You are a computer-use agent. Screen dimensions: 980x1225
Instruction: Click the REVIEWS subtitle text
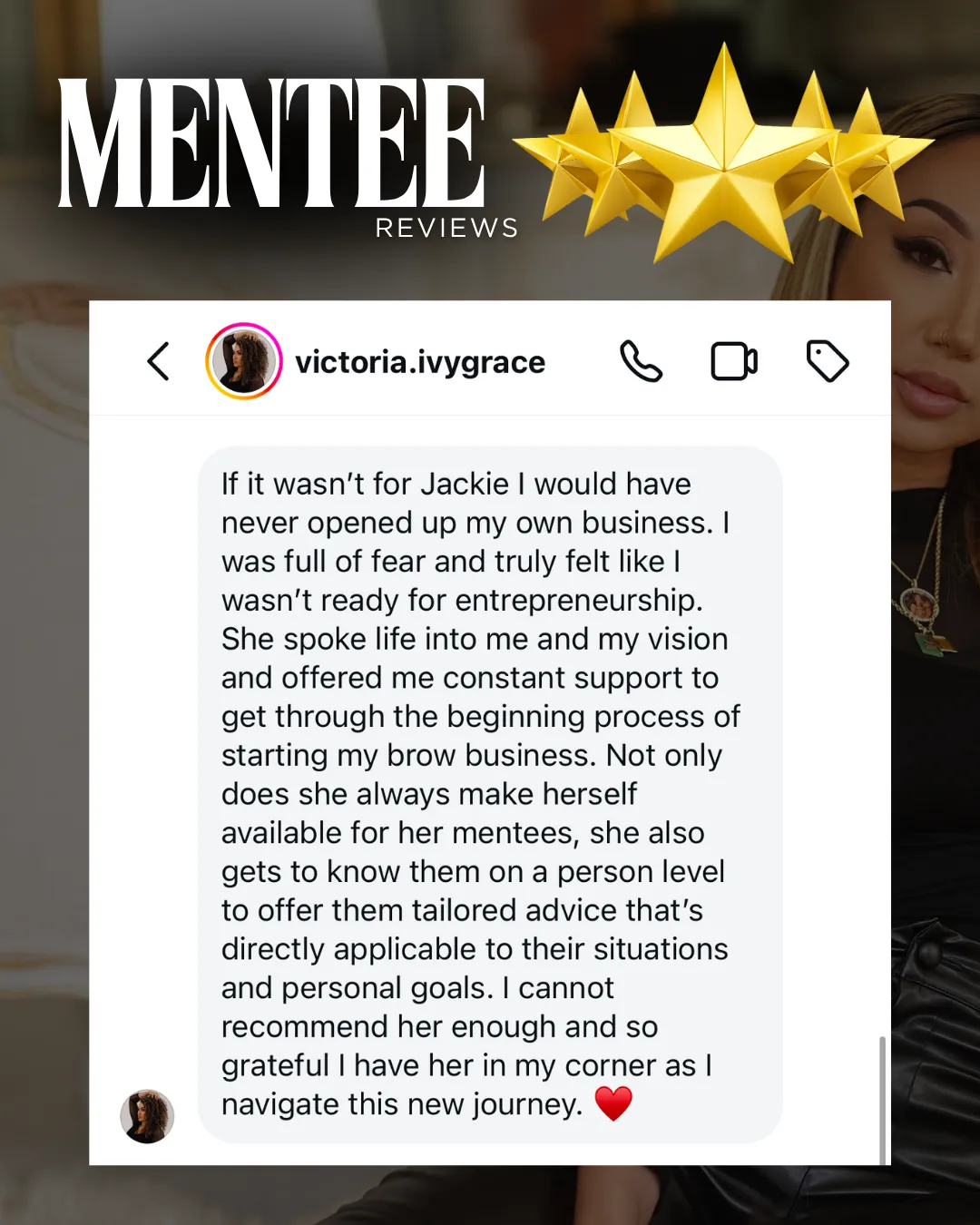[x=447, y=228]
